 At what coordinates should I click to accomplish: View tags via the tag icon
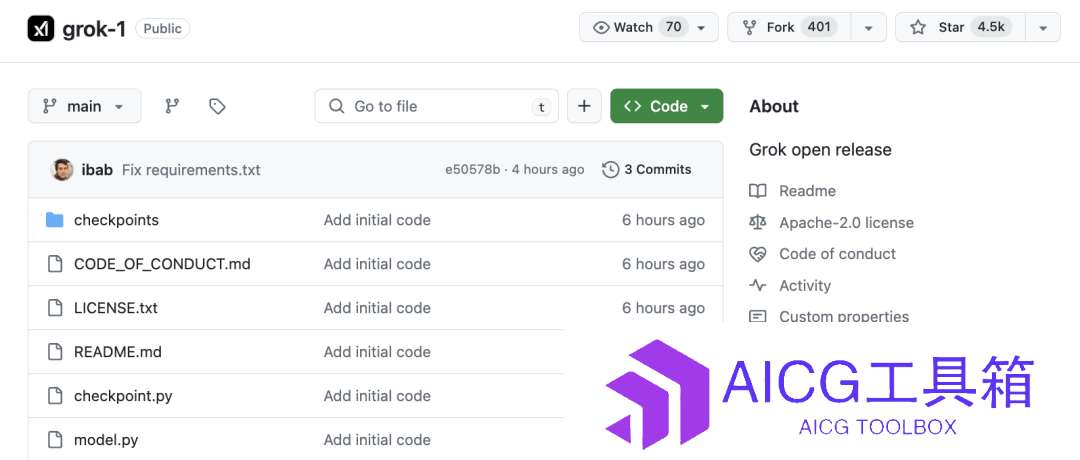coord(218,106)
